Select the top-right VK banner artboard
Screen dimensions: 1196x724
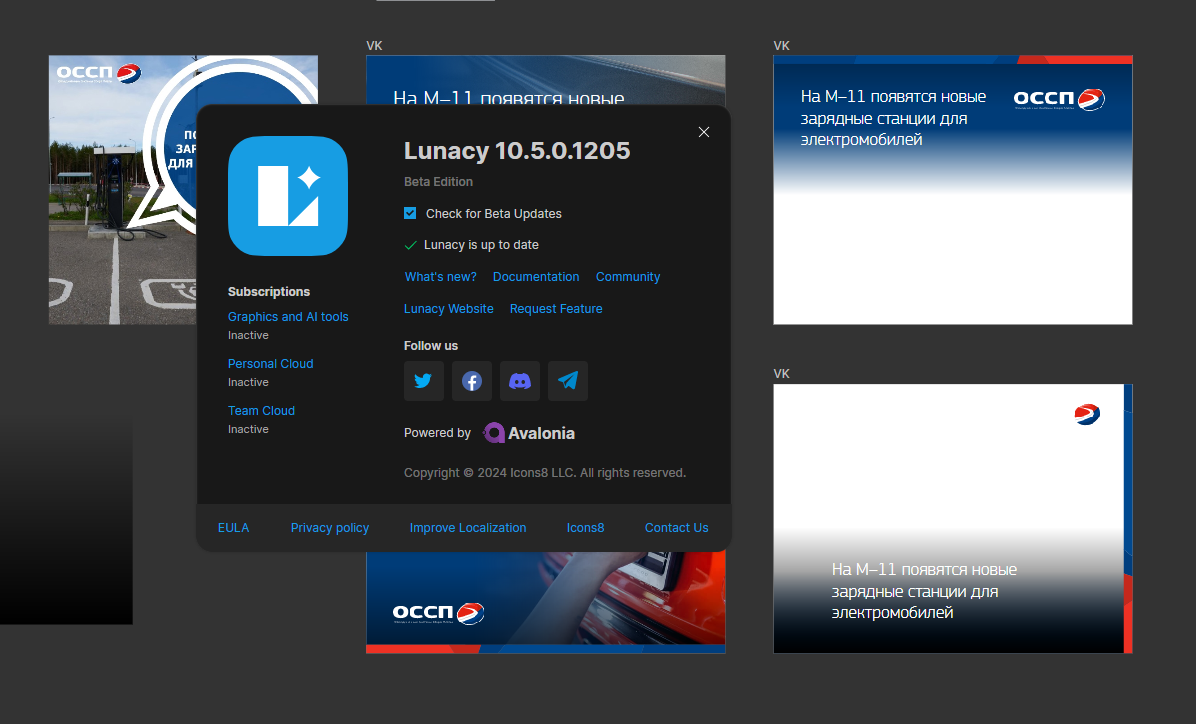pyautogui.click(x=953, y=190)
